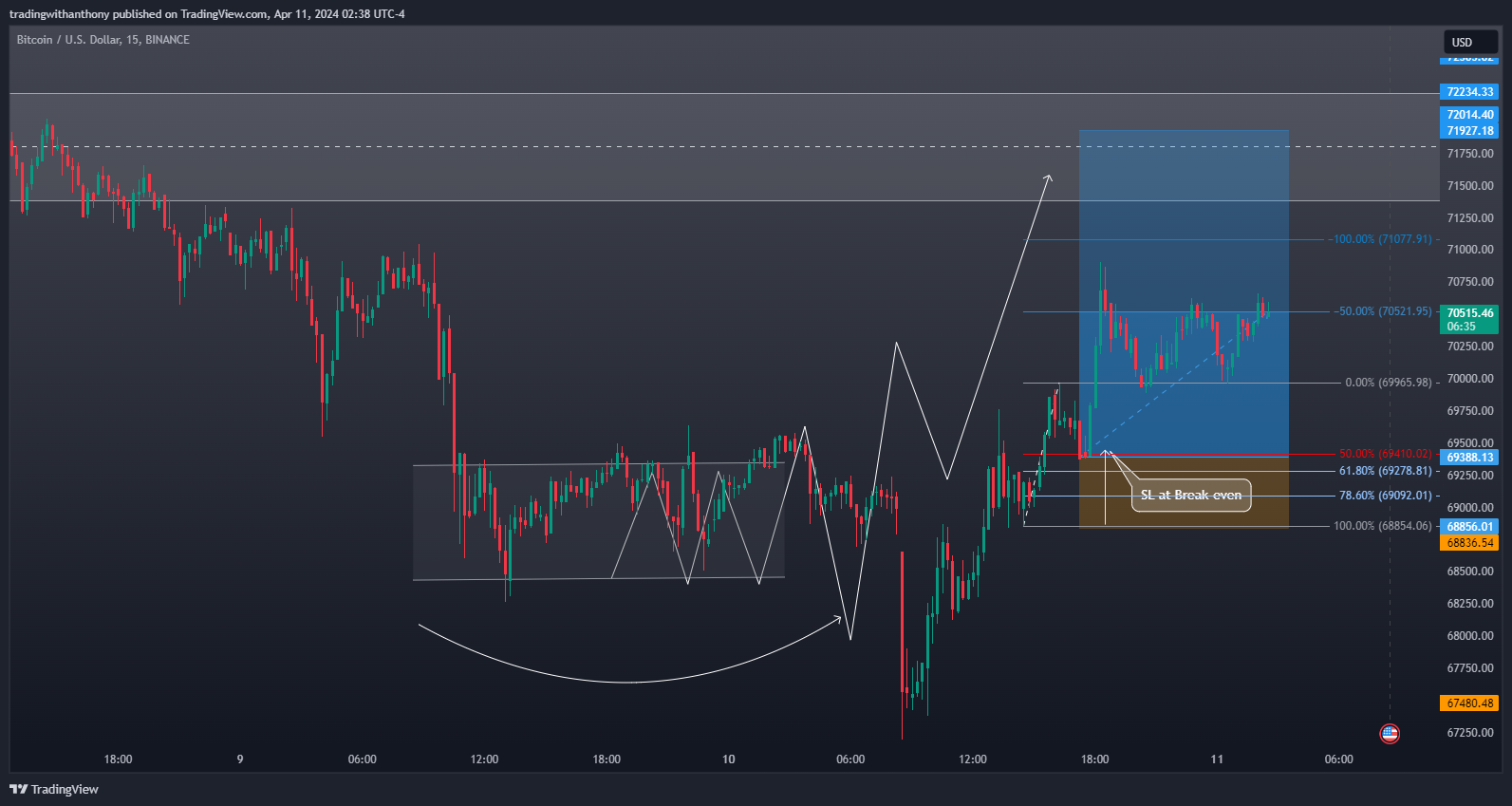Click 71250.00 on the price scale
This screenshot has width=1512, height=806.
pos(1470,218)
